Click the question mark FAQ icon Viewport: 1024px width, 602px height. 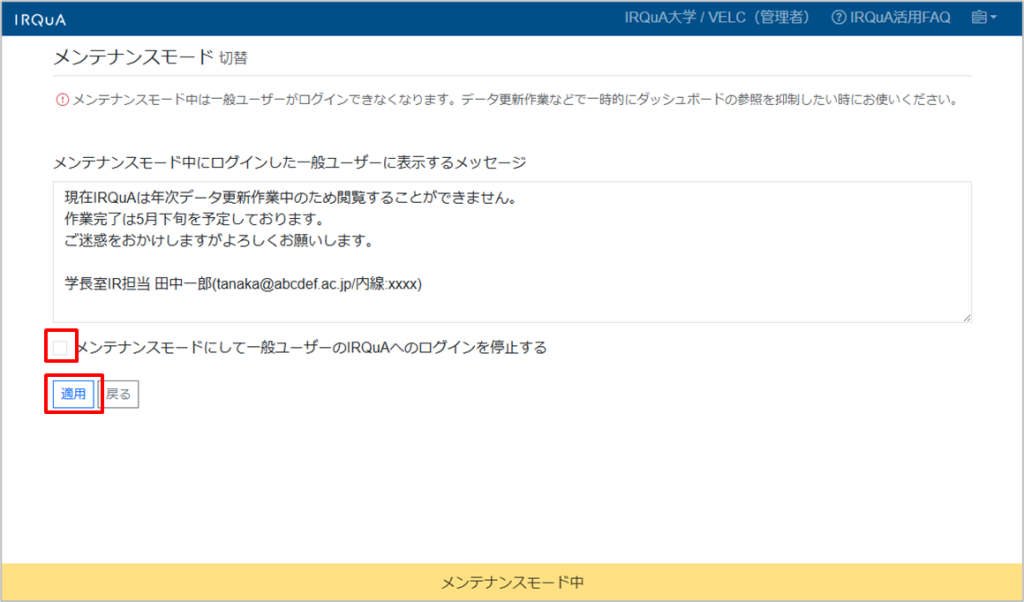(838, 18)
